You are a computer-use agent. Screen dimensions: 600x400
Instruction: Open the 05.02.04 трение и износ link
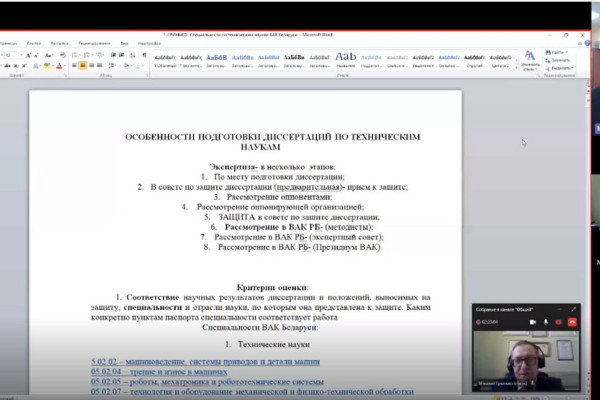(x=151, y=369)
